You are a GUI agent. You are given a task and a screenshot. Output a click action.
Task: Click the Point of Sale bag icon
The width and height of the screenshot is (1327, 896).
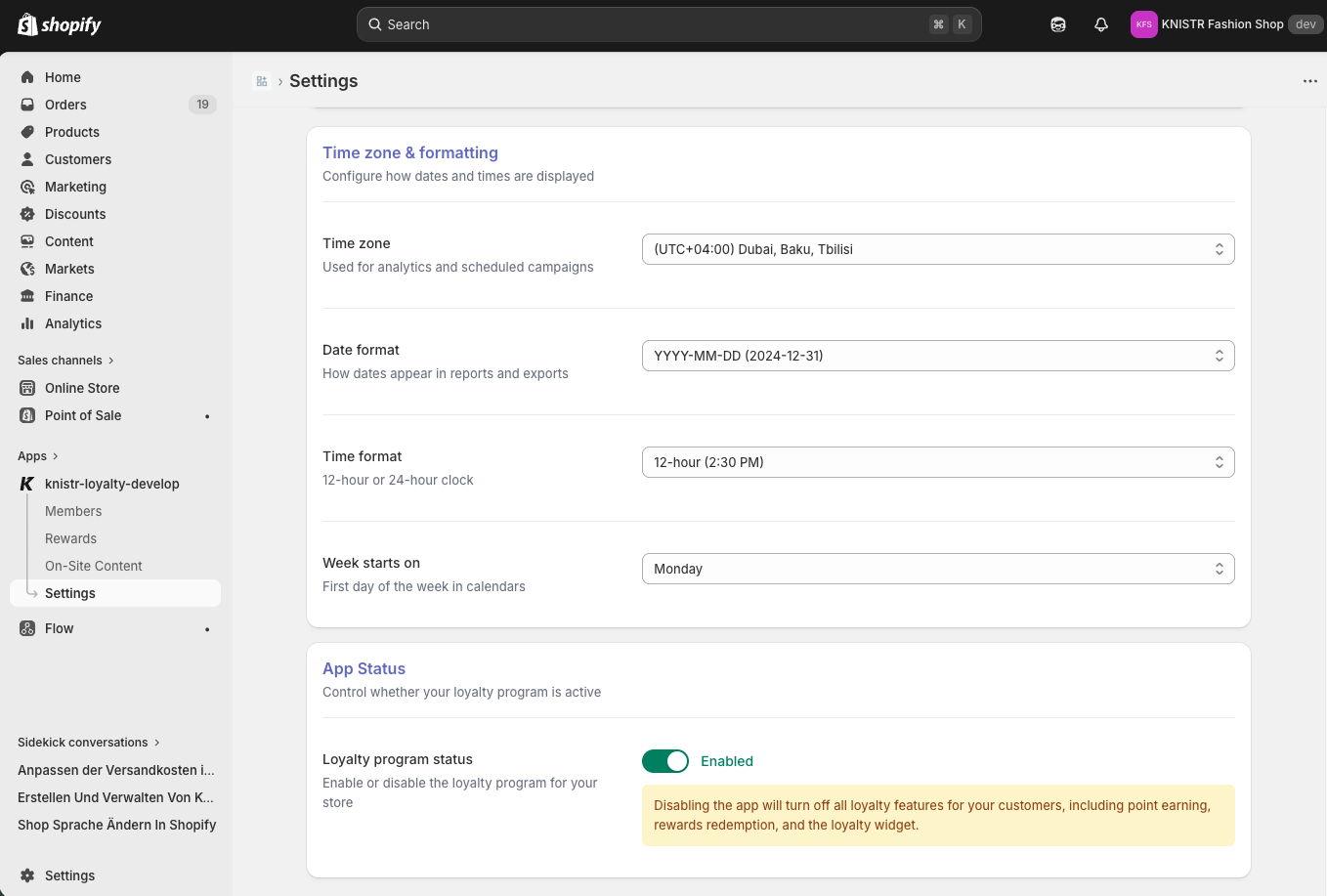coord(27,415)
